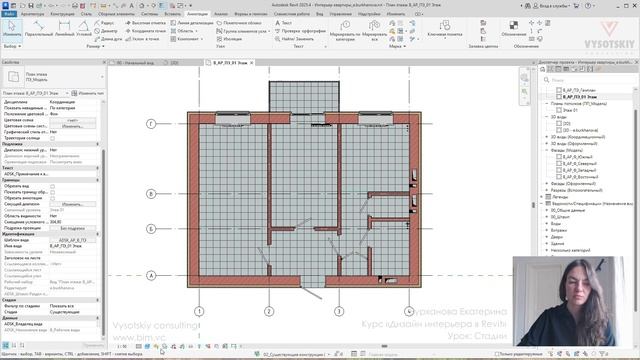Activate the Параллельный aligned dimension tool
The width and height of the screenshot is (640, 360).
(x=39, y=29)
